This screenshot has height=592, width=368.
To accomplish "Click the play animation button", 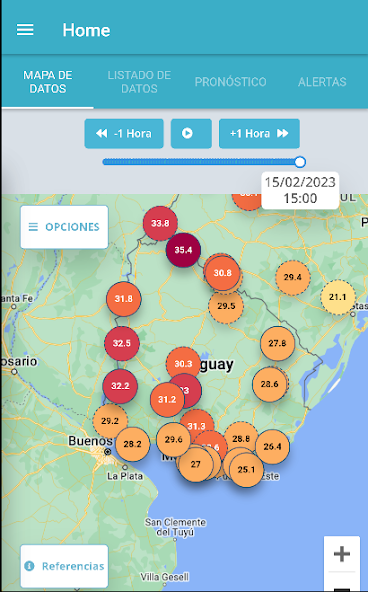I will click(191, 133).
